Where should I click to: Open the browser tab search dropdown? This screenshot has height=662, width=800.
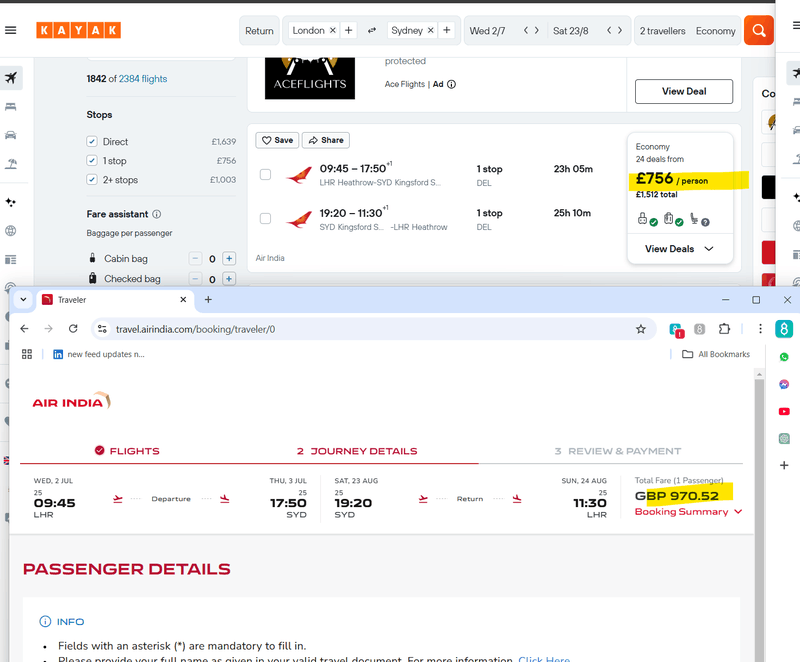(x=23, y=299)
